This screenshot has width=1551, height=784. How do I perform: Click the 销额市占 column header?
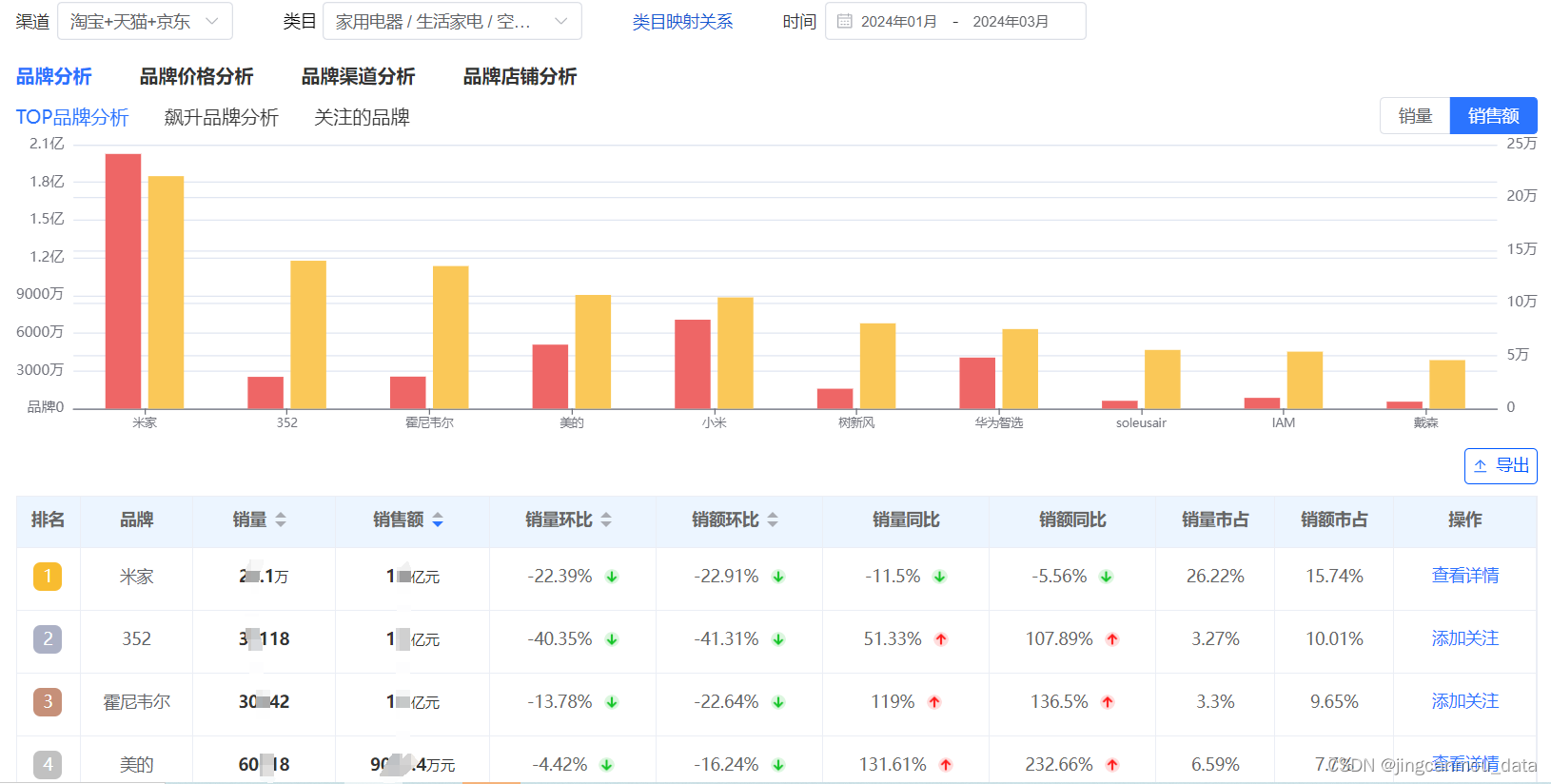pos(1334,519)
